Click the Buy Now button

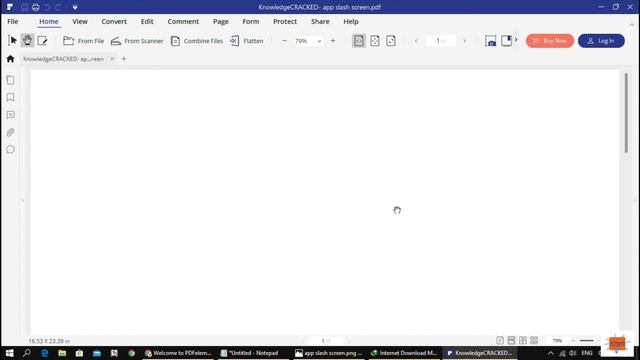(550, 41)
